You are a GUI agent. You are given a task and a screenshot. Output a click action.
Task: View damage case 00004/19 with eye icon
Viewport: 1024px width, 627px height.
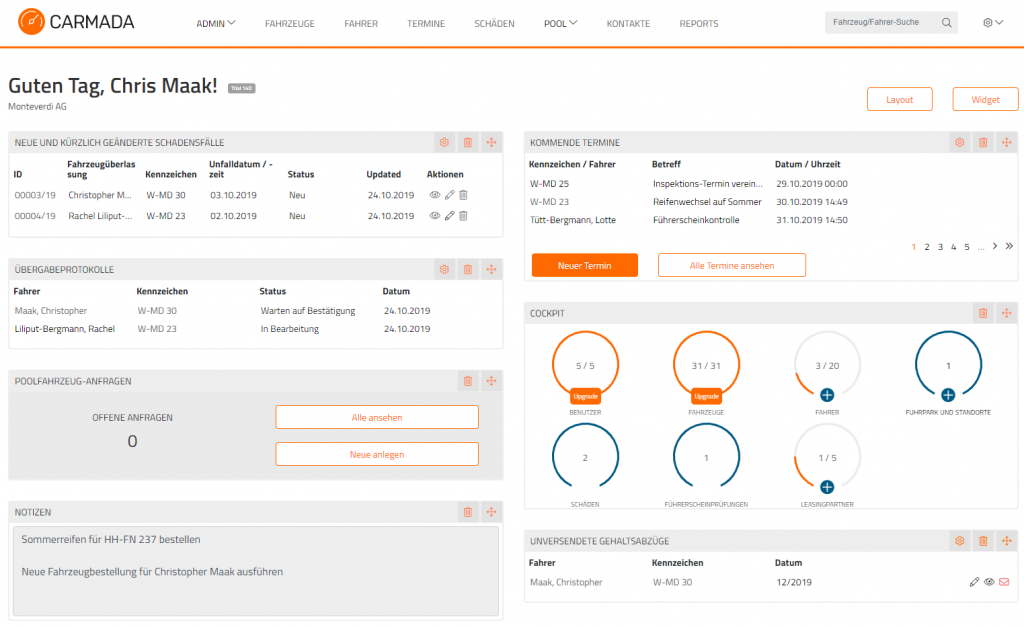click(434, 216)
